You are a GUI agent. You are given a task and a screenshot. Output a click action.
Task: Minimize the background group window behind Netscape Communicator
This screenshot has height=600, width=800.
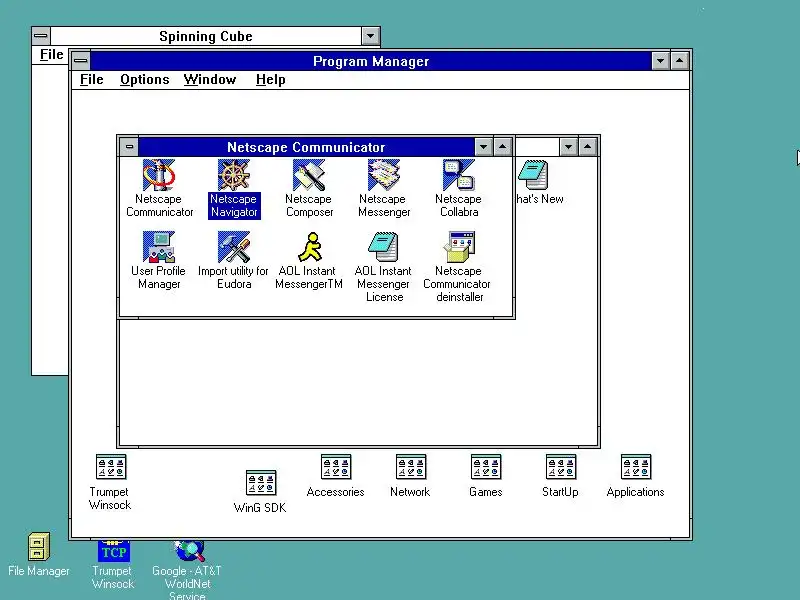pyautogui.click(x=568, y=147)
